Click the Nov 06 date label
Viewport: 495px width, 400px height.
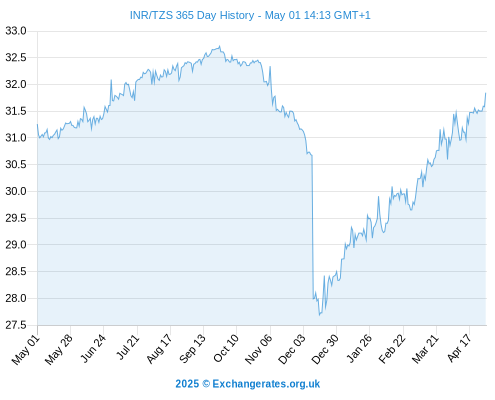click(258, 349)
